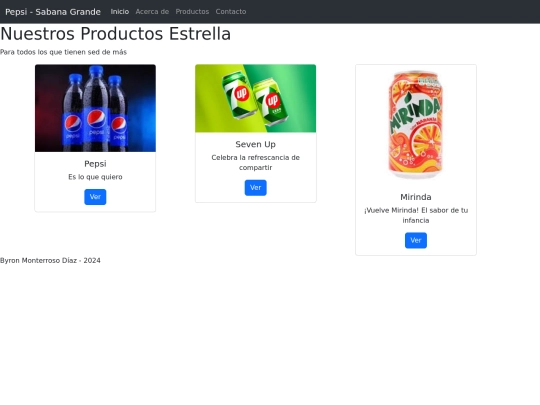
Task: Click Ver button under Mirinda card
Action: 416,240
